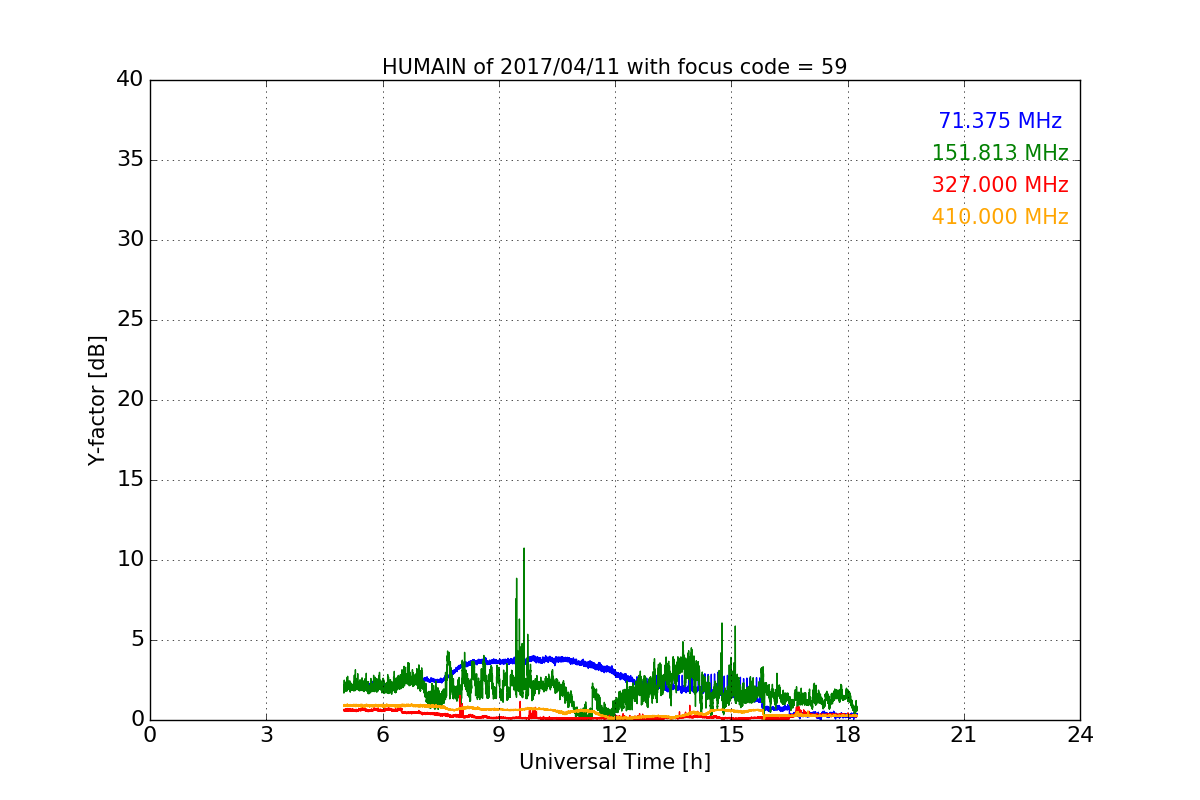This screenshot has height=800, width=1200.
Task: Click the x-axis tick label 12
Action: tap(615, 735)
